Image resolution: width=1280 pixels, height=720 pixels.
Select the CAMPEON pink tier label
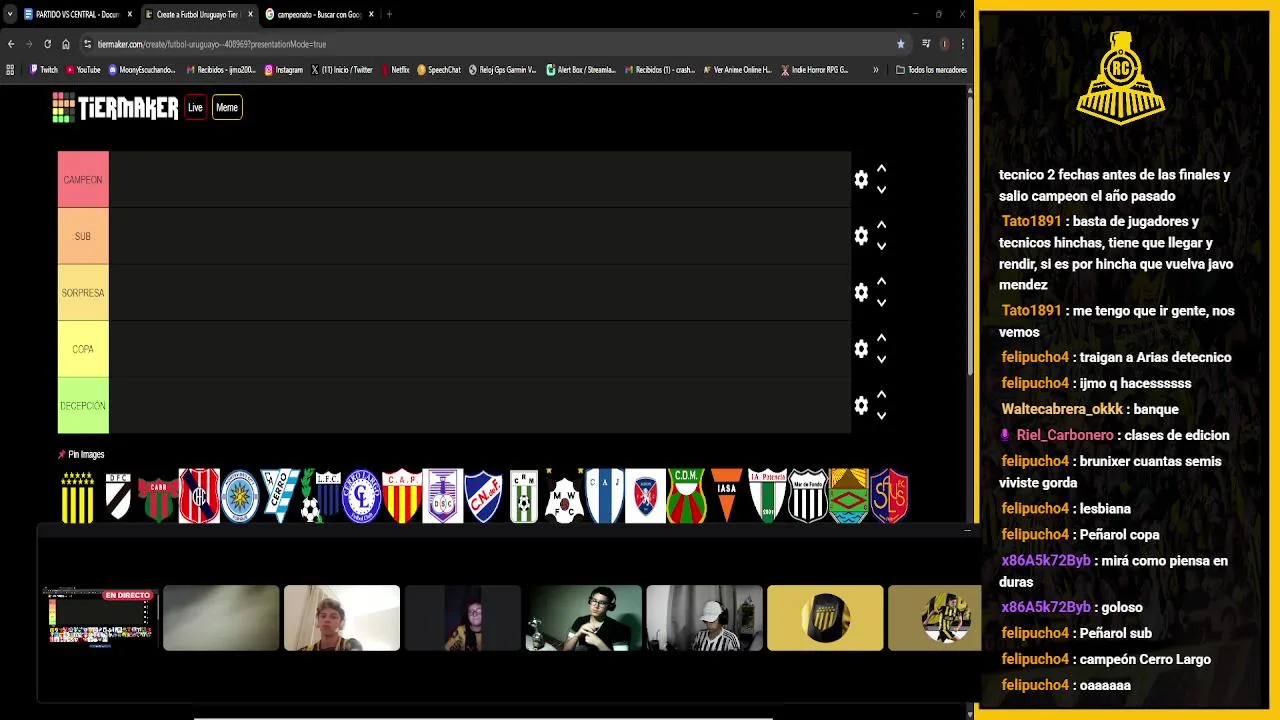83,180
